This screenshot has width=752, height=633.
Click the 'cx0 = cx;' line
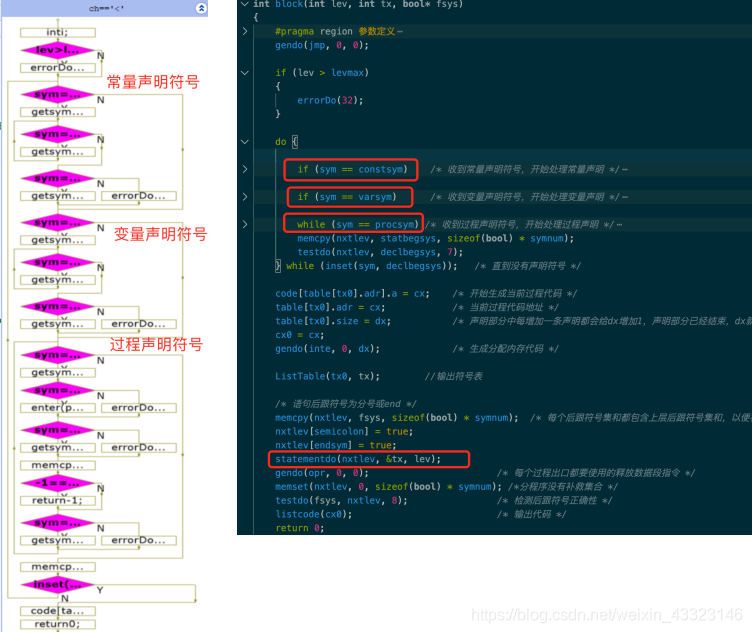300,335
